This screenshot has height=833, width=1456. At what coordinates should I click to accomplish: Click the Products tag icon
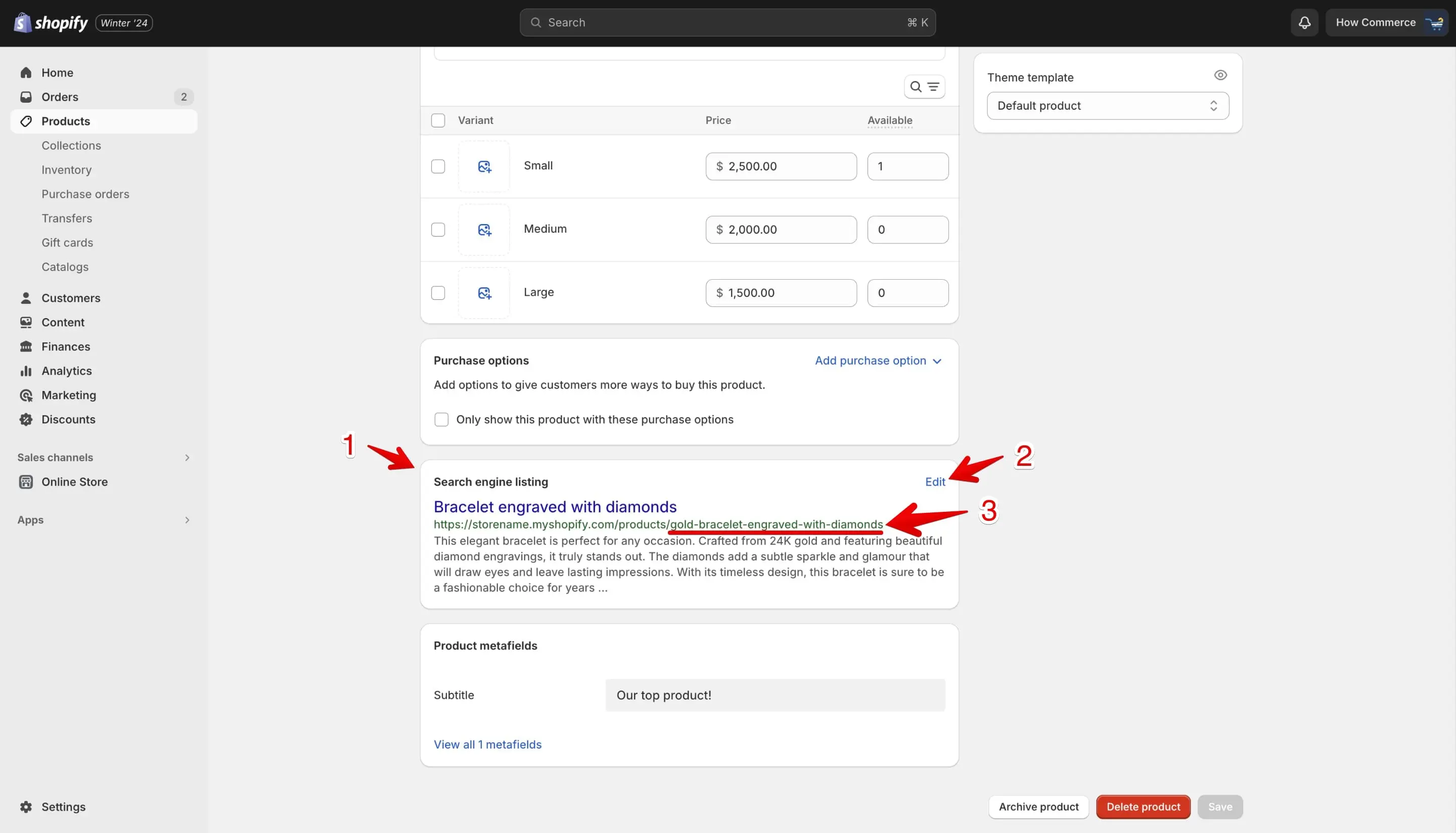tap(26, 121)
